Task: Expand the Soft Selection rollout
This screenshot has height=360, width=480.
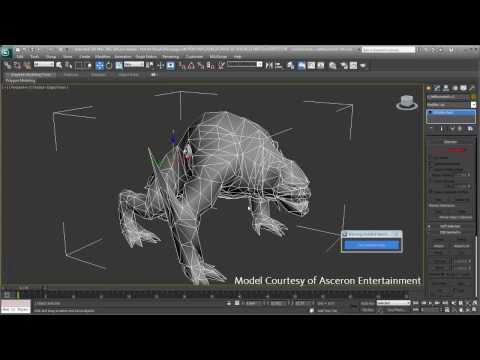Action: point(450,226)
